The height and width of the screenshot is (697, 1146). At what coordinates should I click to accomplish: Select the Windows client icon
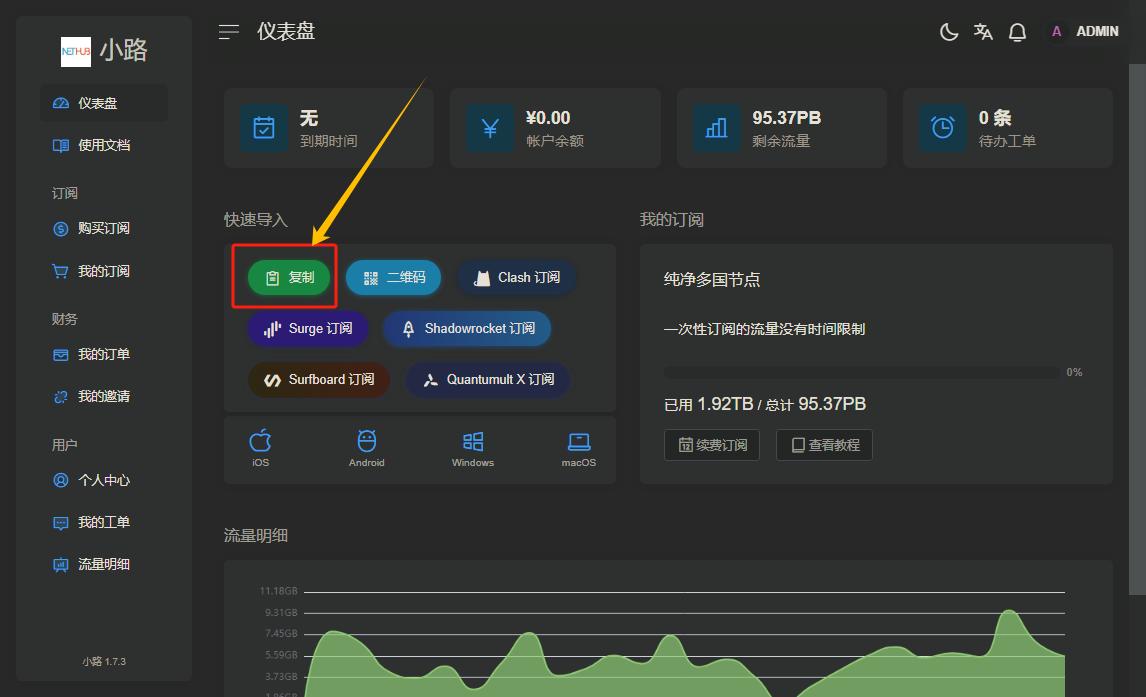click(x=473, y=448)
